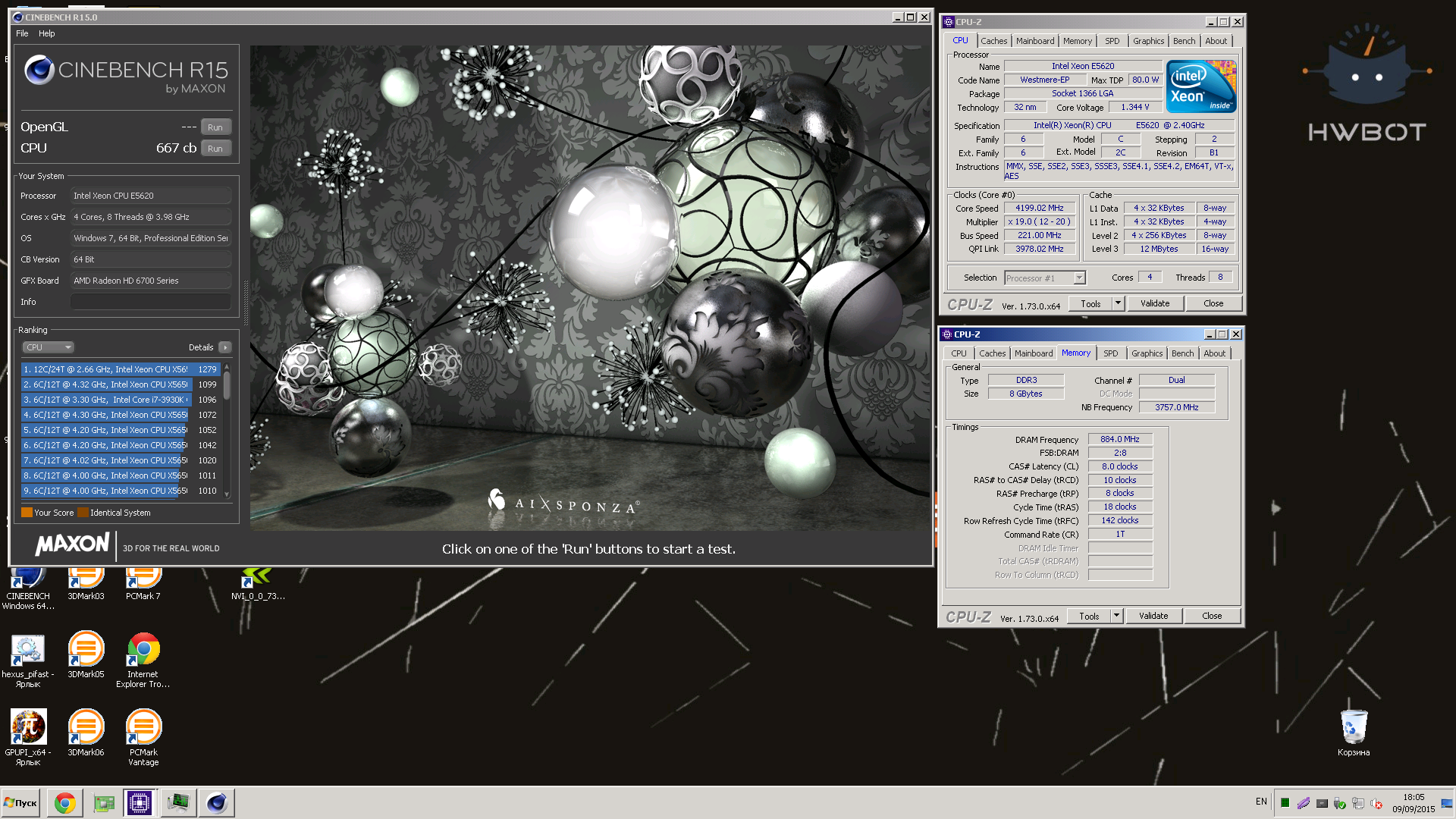Open Graphics tab in top CPU-Z window

click(1148, 41)
